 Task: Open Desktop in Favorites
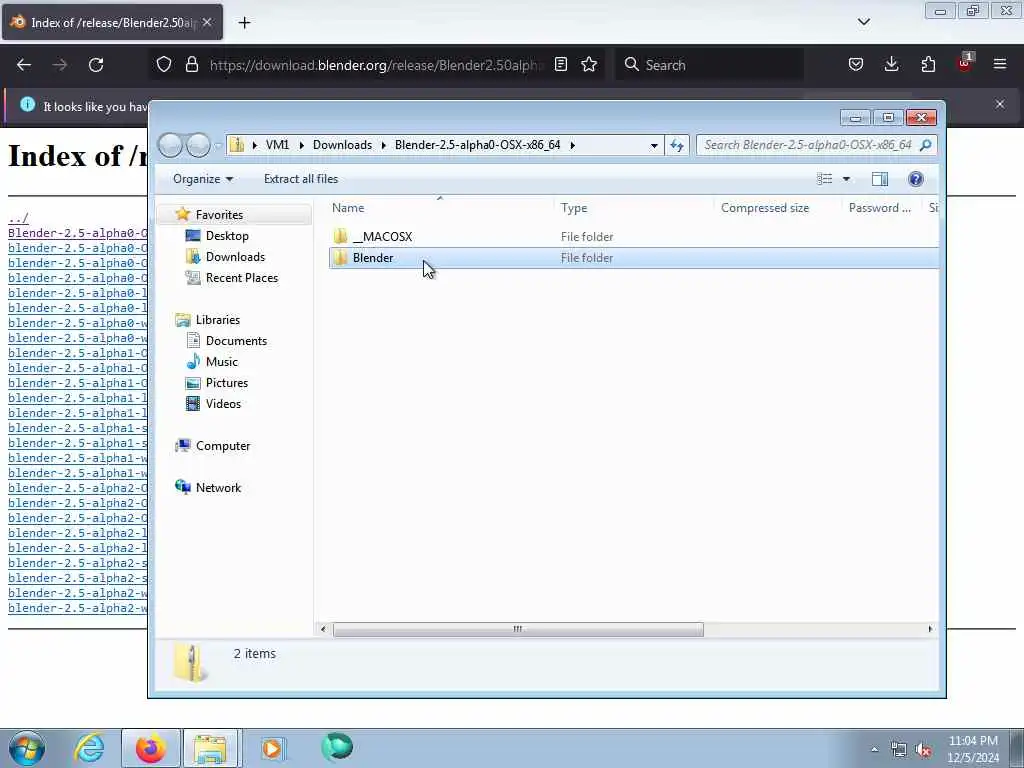pos(227,236)
